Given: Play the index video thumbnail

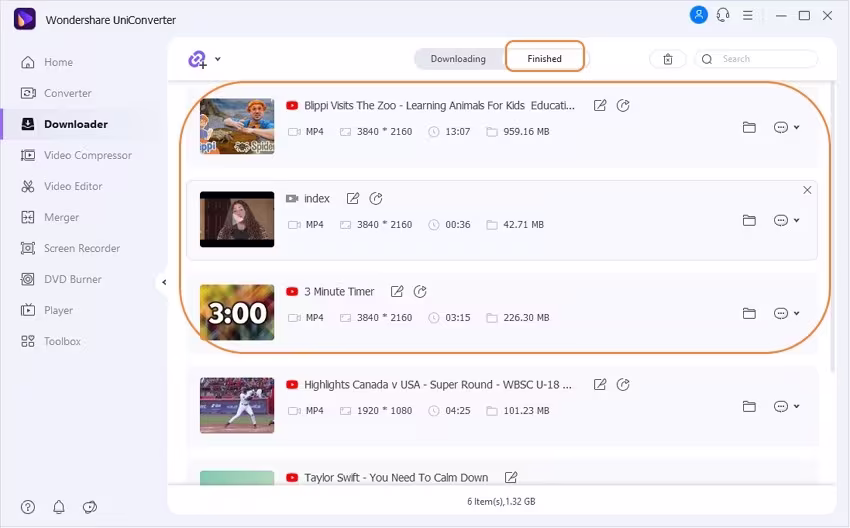Looking at the screenshot, I should pos(237,220).
